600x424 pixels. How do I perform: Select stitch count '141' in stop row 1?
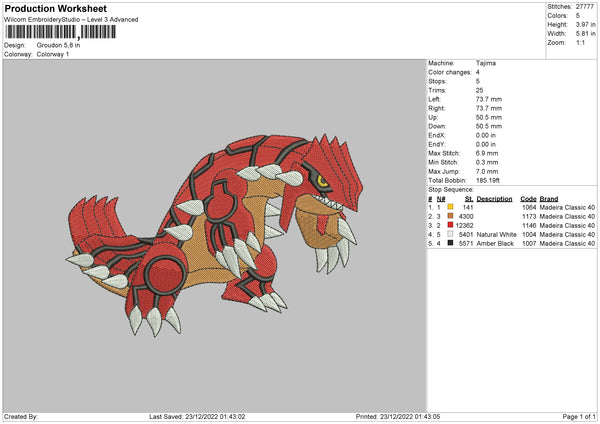pos(468,207)
